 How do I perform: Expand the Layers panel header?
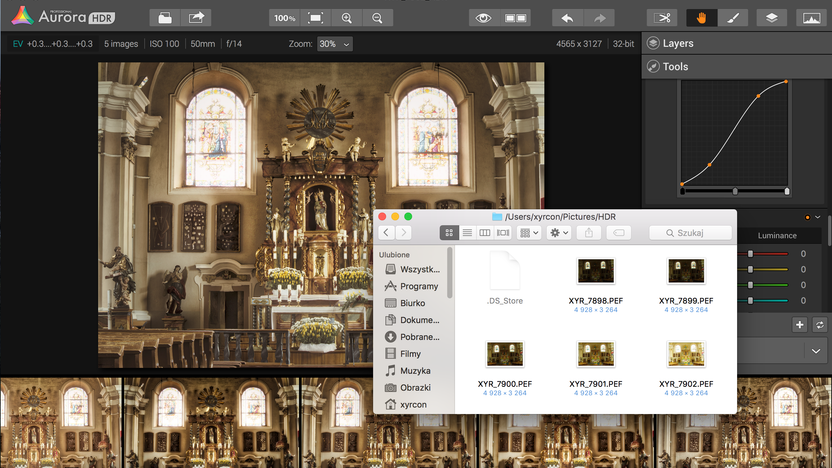[736, 44]
